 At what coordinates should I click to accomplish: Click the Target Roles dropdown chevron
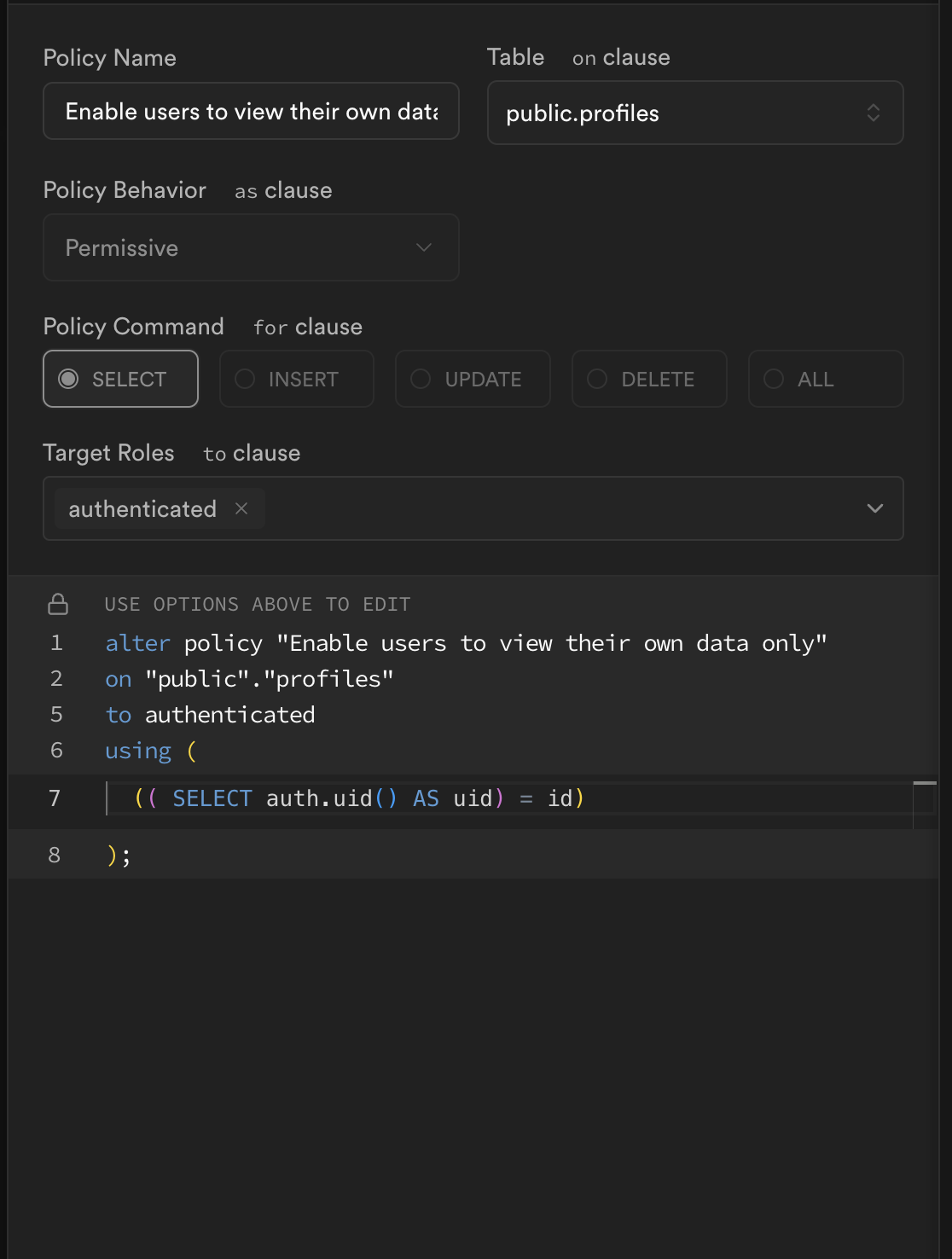coord(875,508)
